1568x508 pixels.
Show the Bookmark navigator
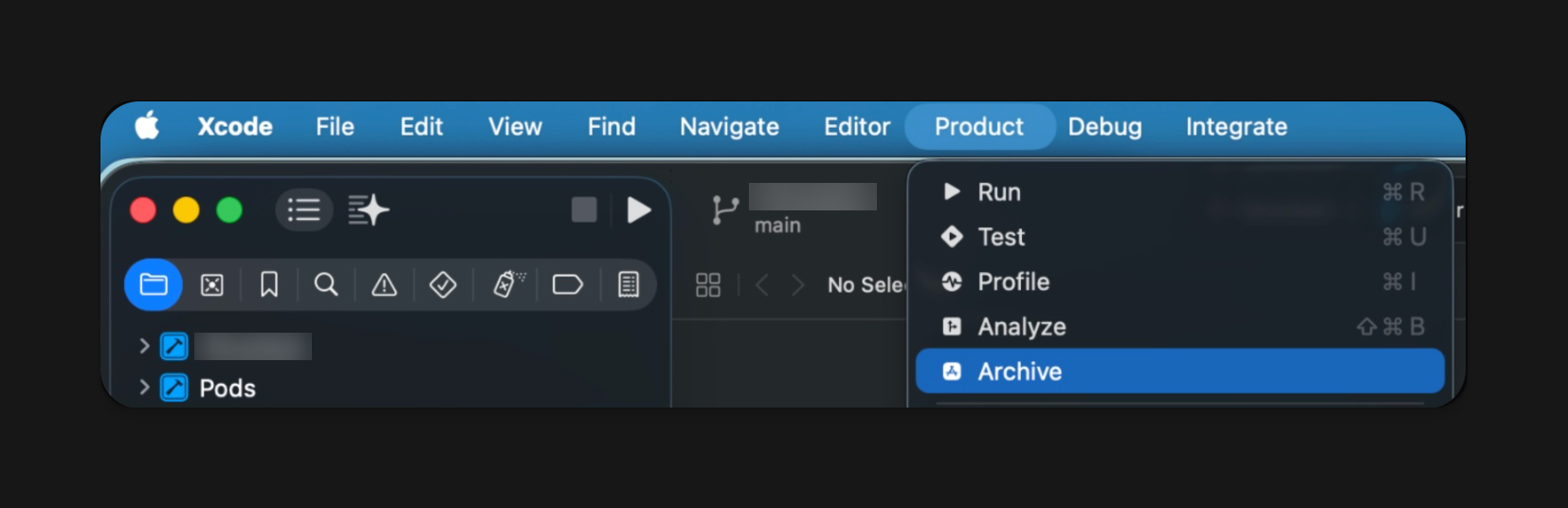click(x=269, y=284)
